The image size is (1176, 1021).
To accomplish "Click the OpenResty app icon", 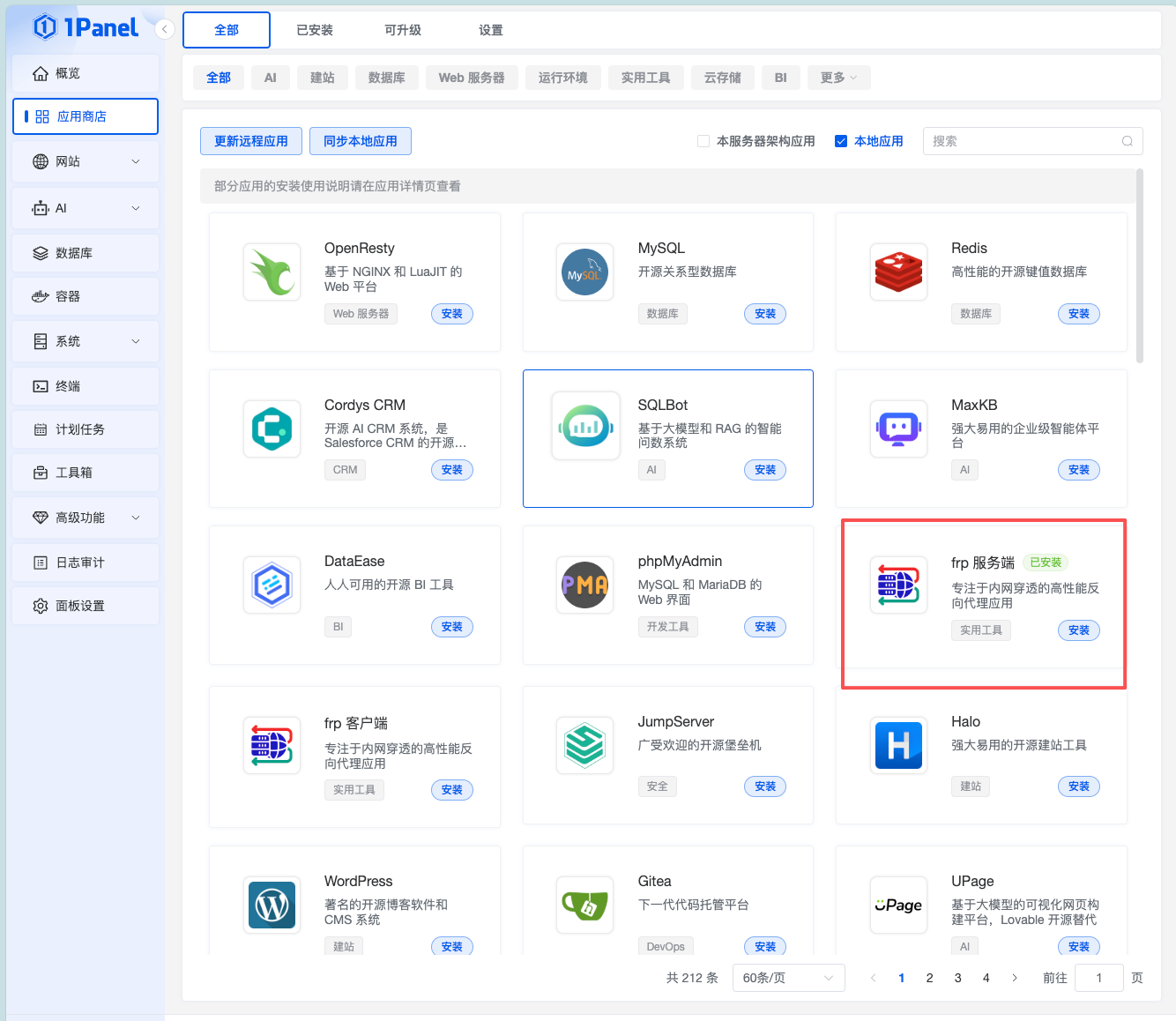I will pyautogui.click(x=272, y=272).
